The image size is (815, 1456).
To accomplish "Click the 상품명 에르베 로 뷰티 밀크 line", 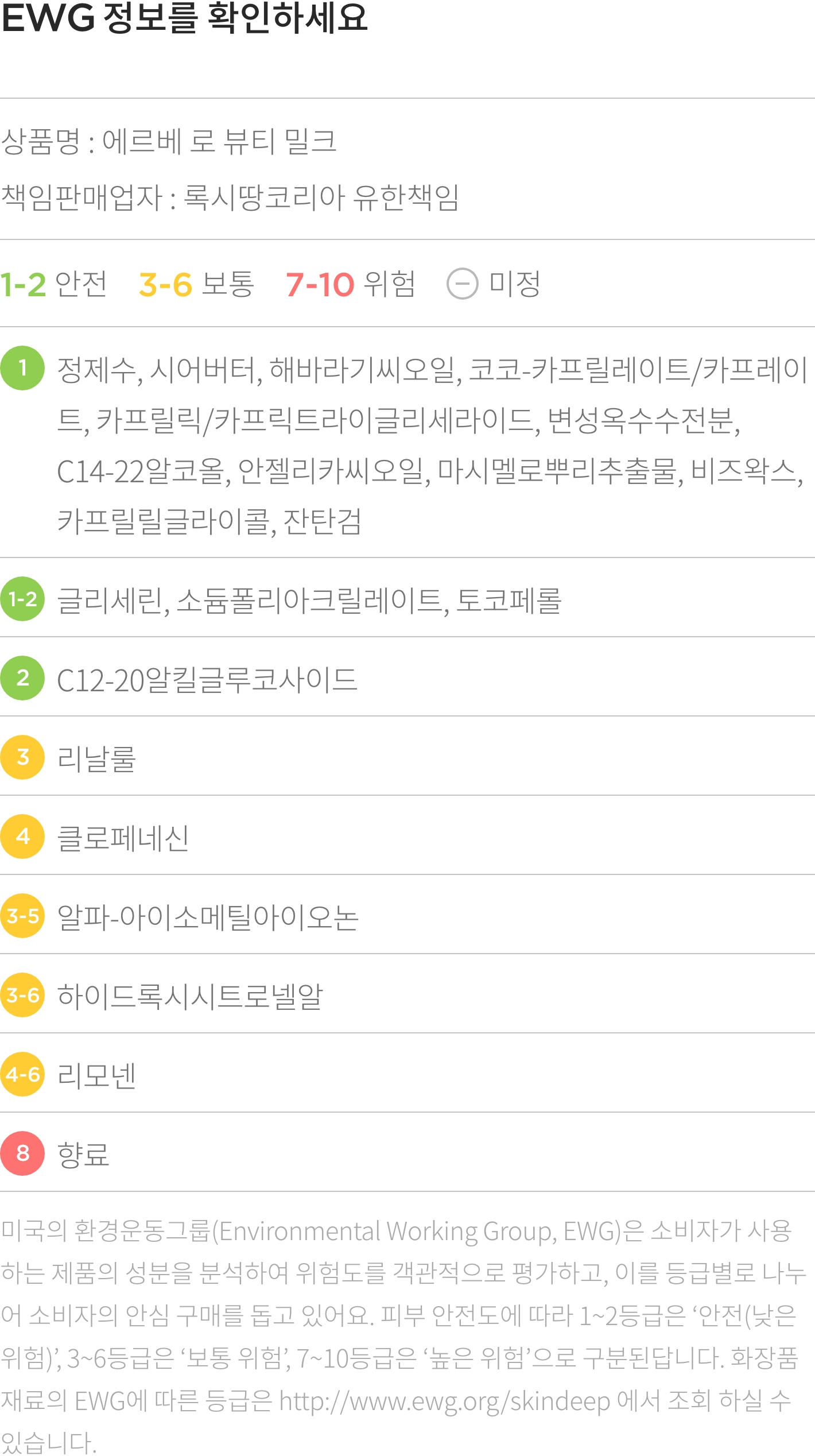I will pyautogui.click(x=169, y=141).
